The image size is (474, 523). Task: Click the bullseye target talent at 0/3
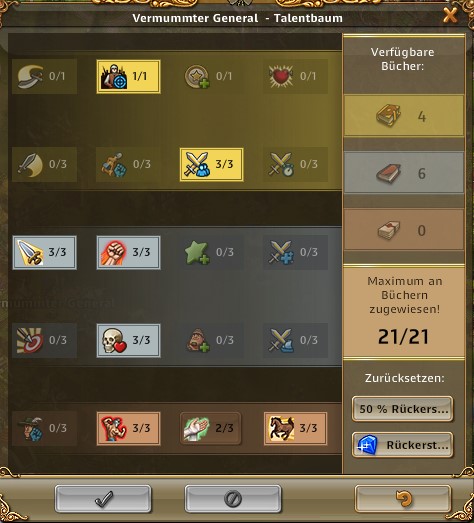(x=44, y=341)
